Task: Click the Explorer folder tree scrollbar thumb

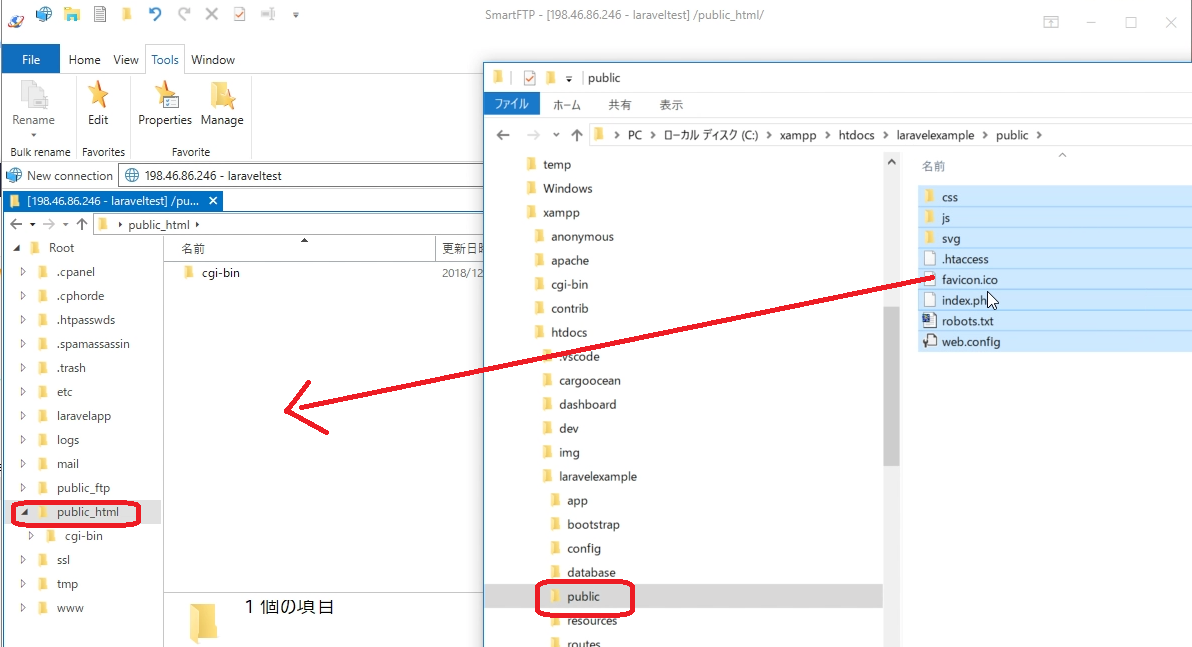Action: [x=891, y=385]
